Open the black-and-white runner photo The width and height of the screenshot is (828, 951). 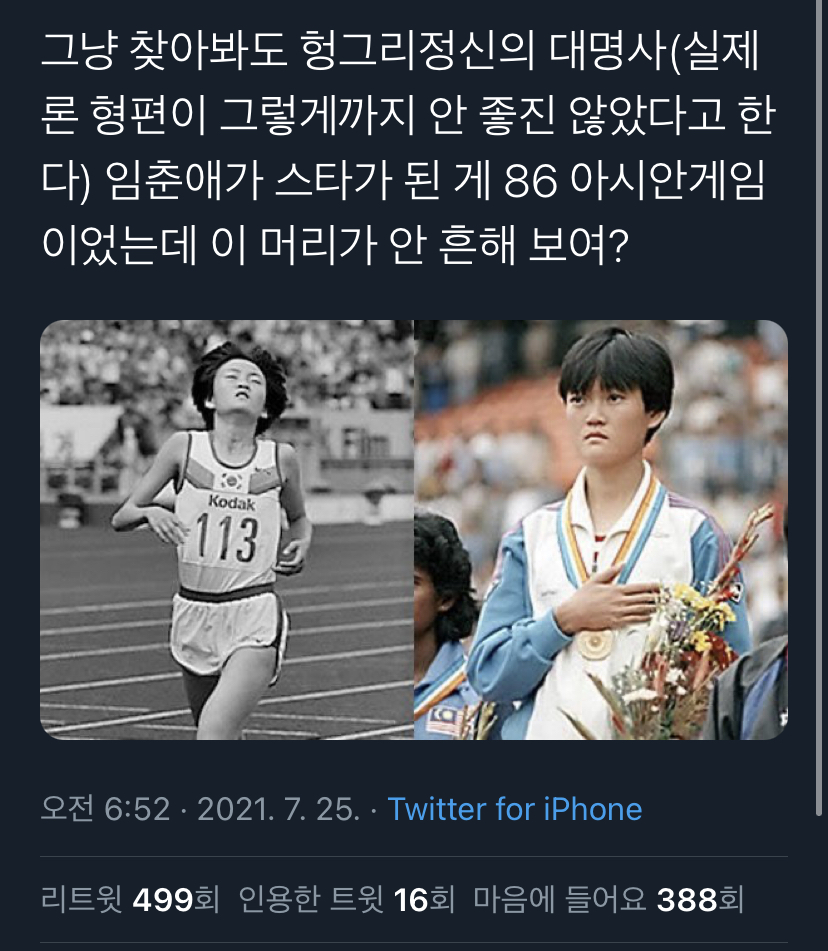(x=227, y=529)
